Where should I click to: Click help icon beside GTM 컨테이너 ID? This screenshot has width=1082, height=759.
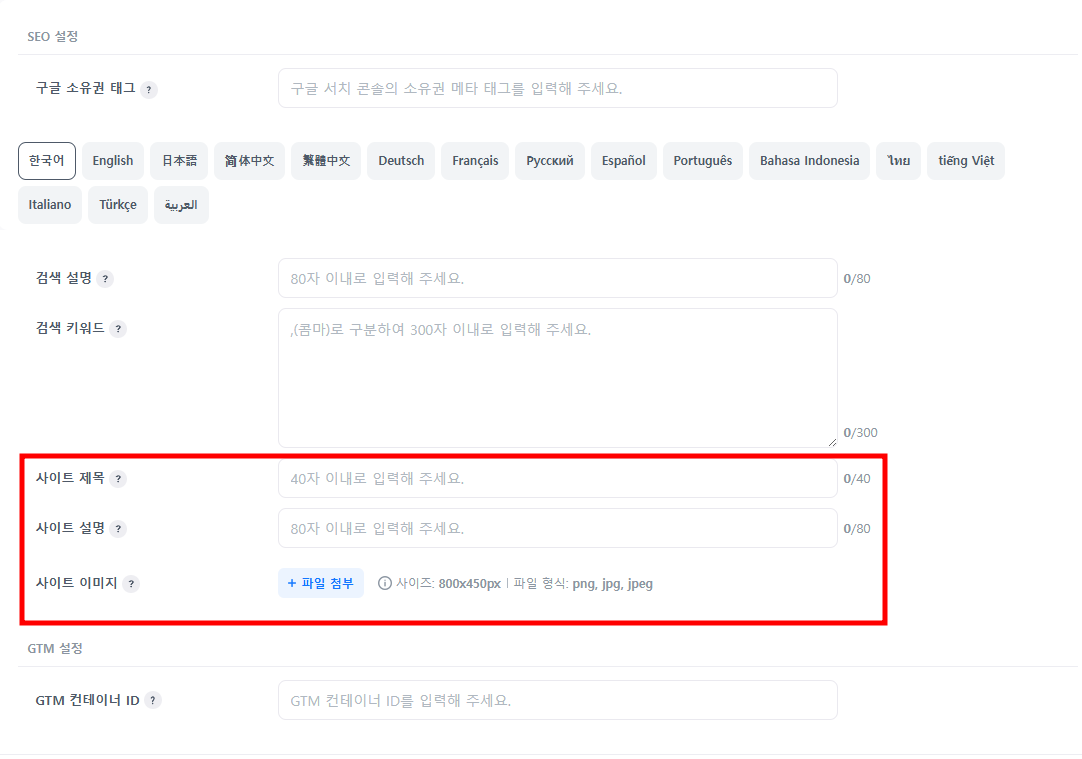[x=153, y=701]
